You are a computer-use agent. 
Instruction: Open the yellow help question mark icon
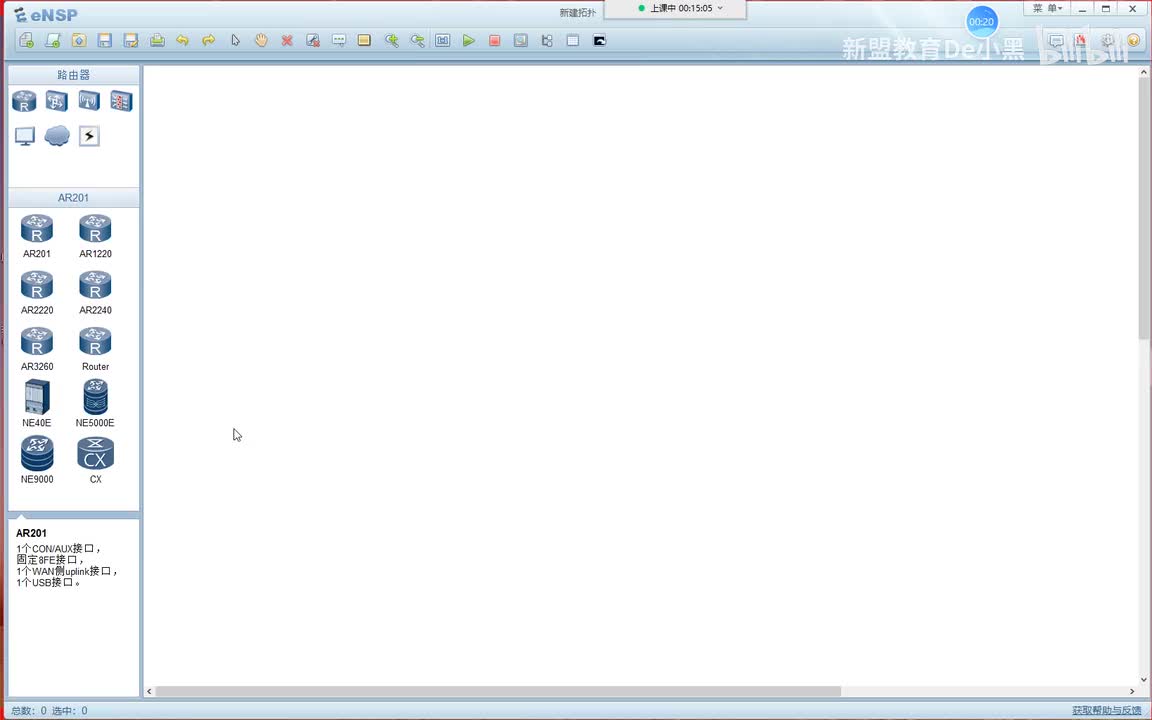(x=1134, y=40)
